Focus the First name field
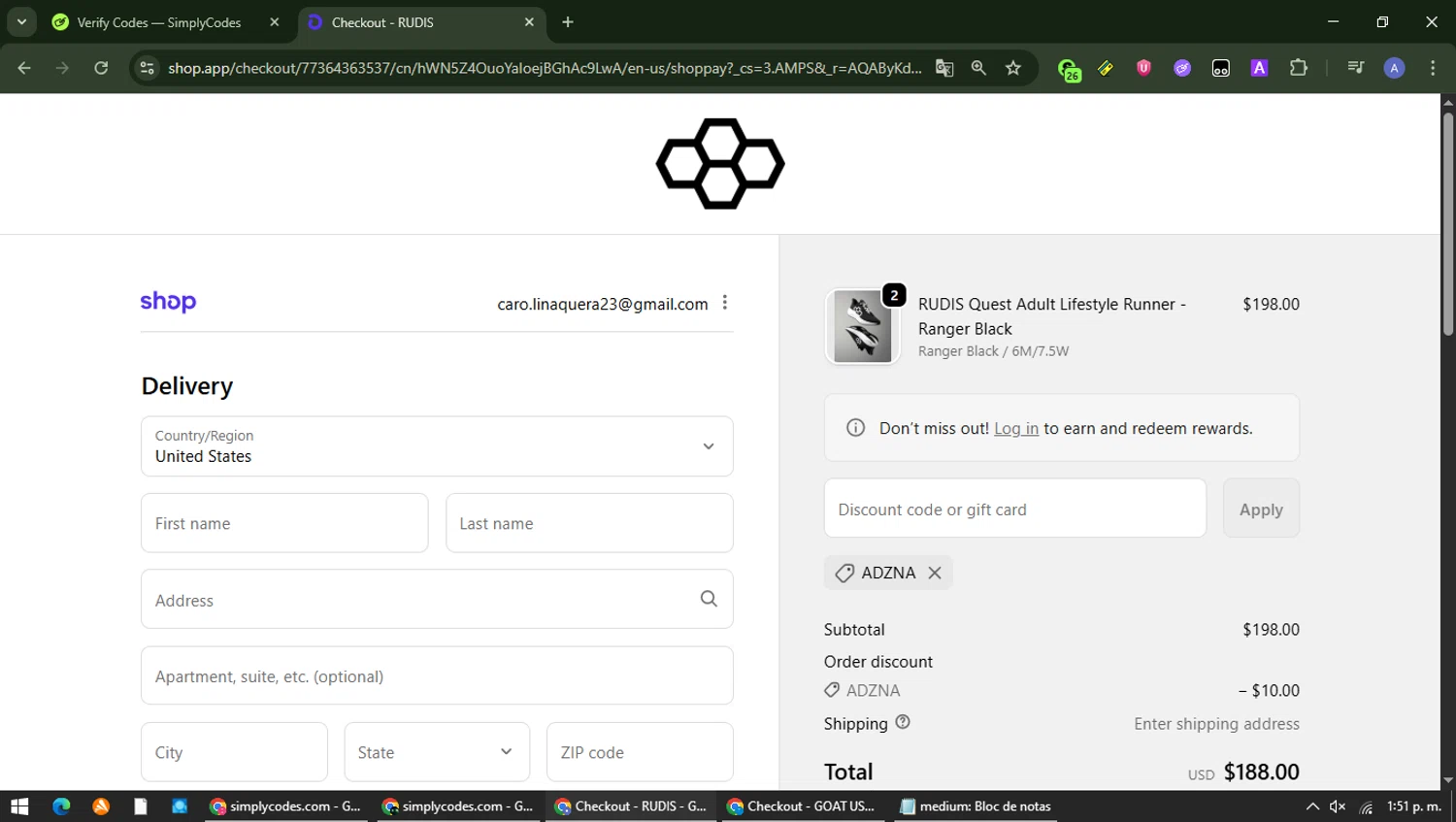The height and width of the screenshot is (822, 1456). (284, 523)
